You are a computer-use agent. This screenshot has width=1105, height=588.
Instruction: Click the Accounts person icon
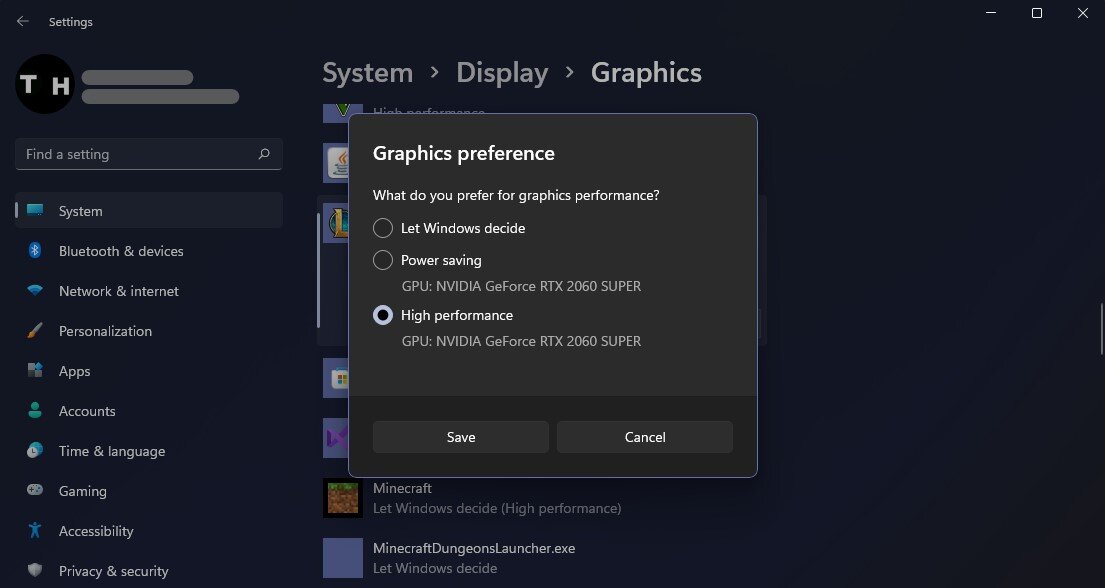[x=35, y=410]
